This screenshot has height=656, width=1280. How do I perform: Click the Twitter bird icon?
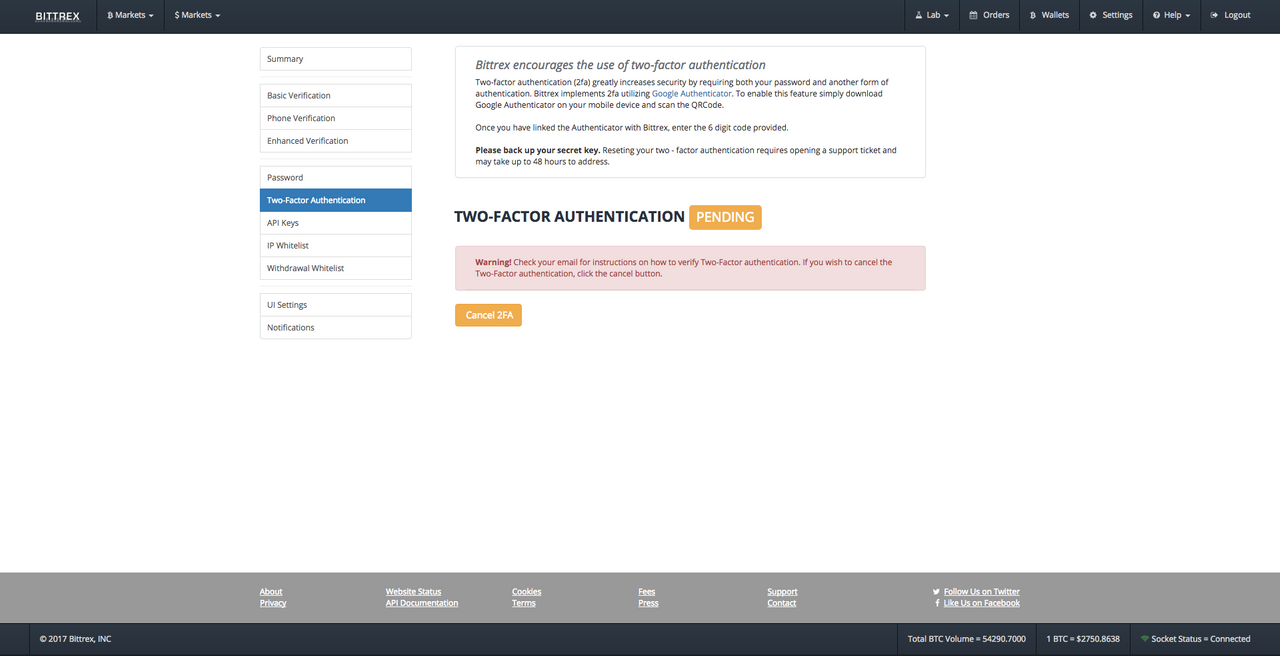tap(936, 592)
